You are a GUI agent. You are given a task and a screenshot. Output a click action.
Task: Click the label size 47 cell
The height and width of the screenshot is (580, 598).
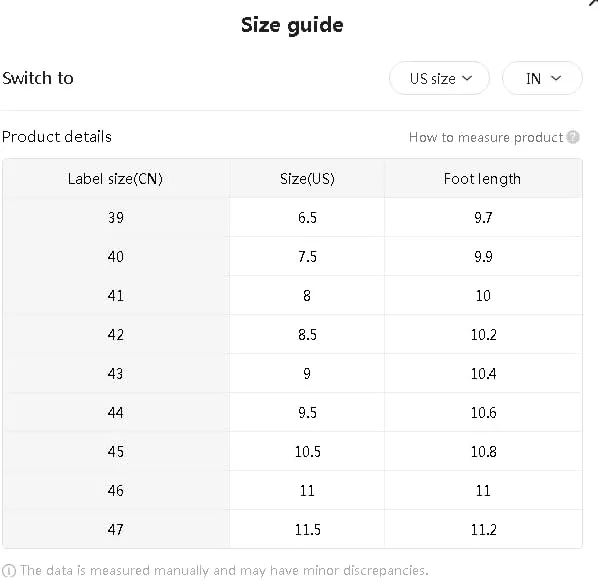tap(116, 529)
